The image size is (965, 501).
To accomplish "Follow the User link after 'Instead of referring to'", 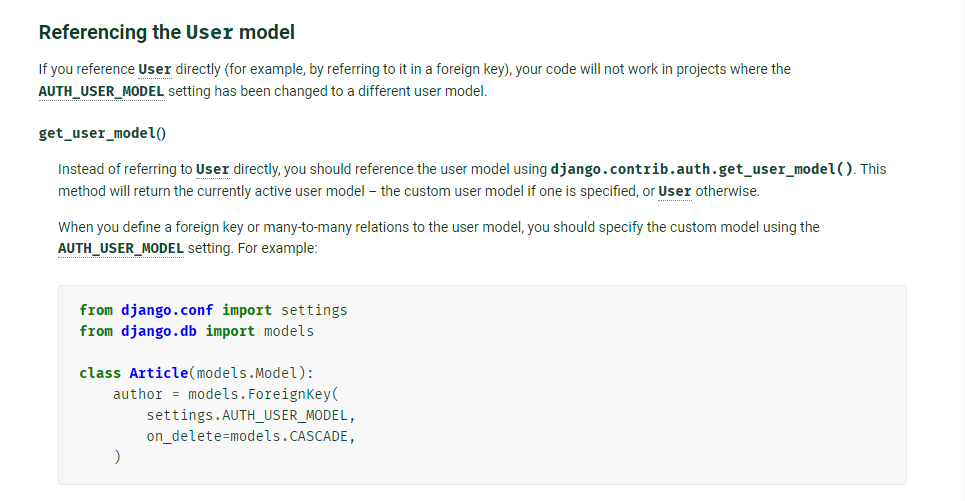I will click(212, 169).
